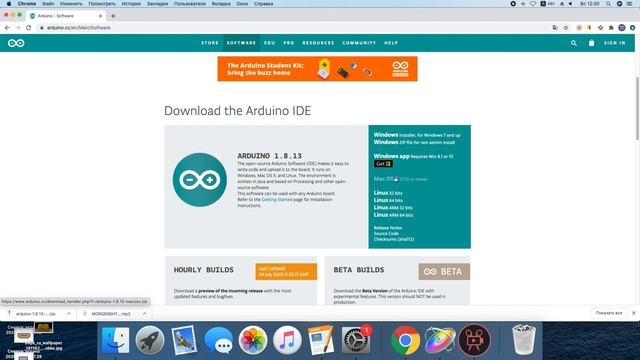This screenshot has height=360, width=640.
Task: Expand options for arduino-1.8.13 zip download
Action: click(69, 313)
